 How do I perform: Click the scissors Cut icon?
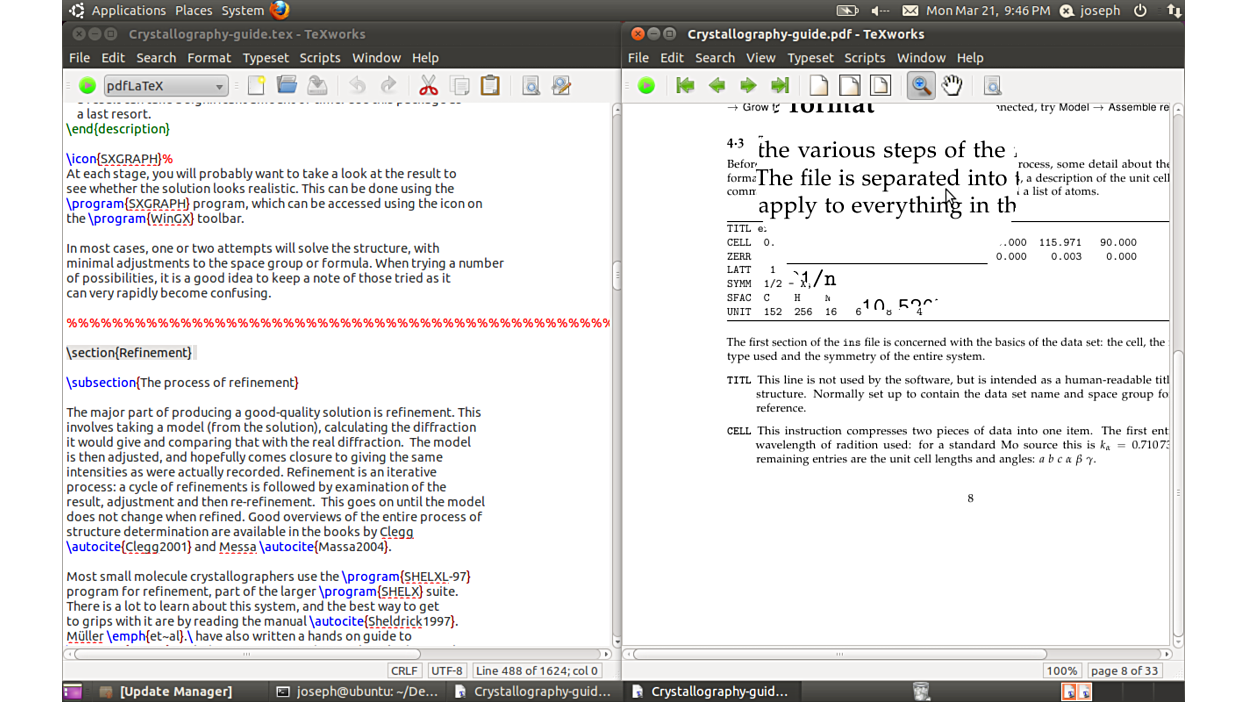click(428, 86)
